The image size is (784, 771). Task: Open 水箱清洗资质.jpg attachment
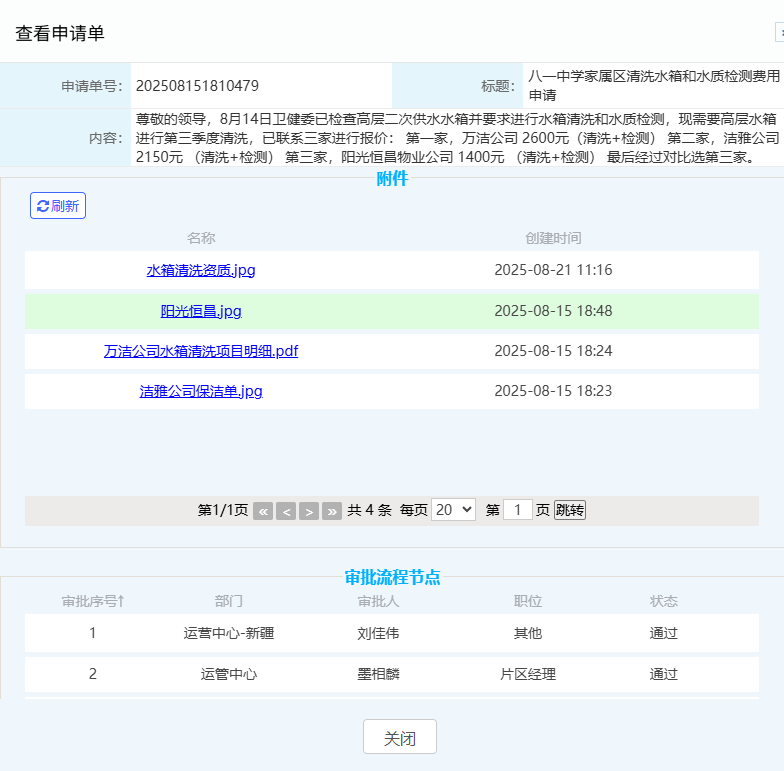coord(201,270)
